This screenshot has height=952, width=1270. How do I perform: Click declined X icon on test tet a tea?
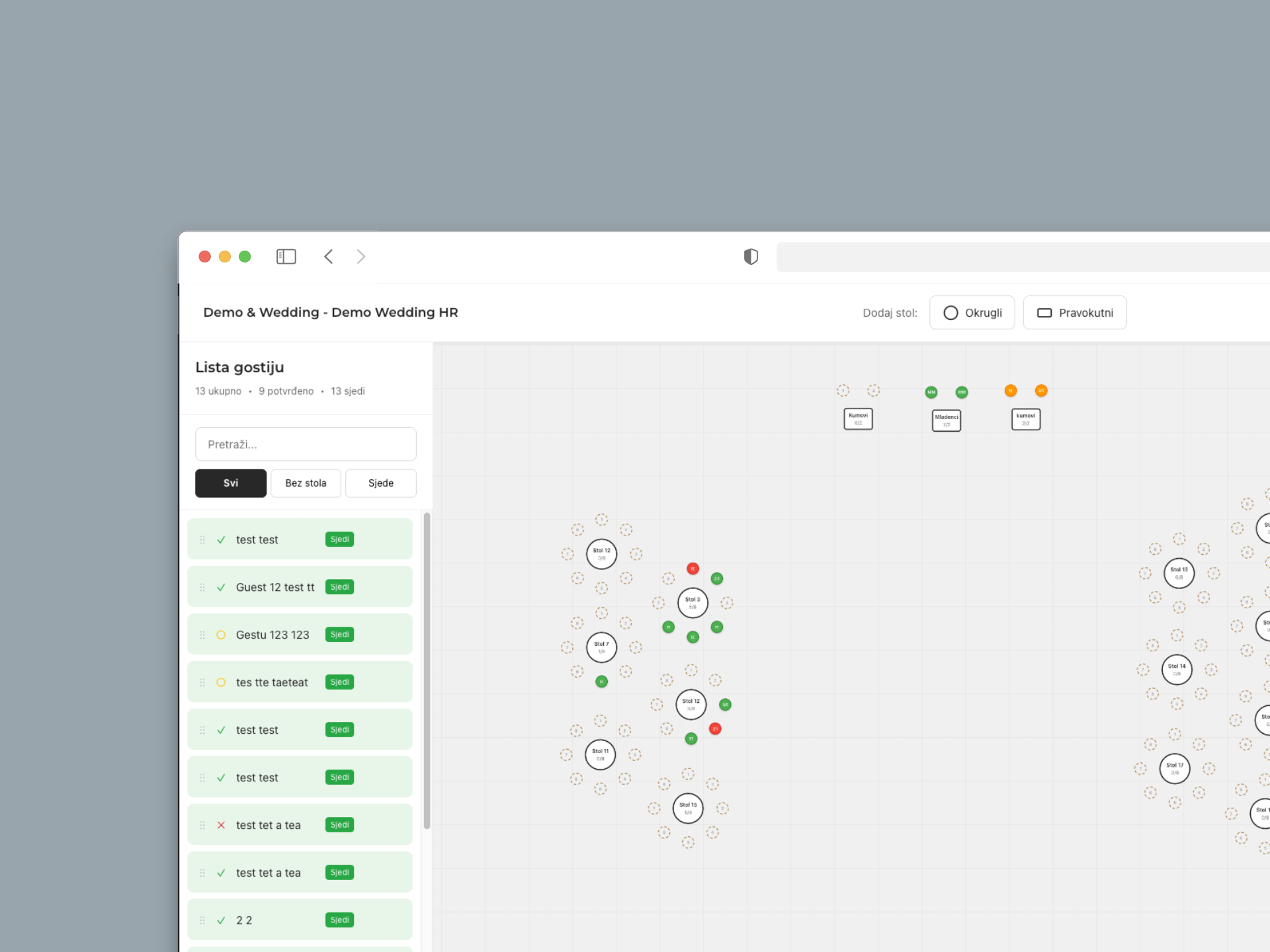pos(221,825)
